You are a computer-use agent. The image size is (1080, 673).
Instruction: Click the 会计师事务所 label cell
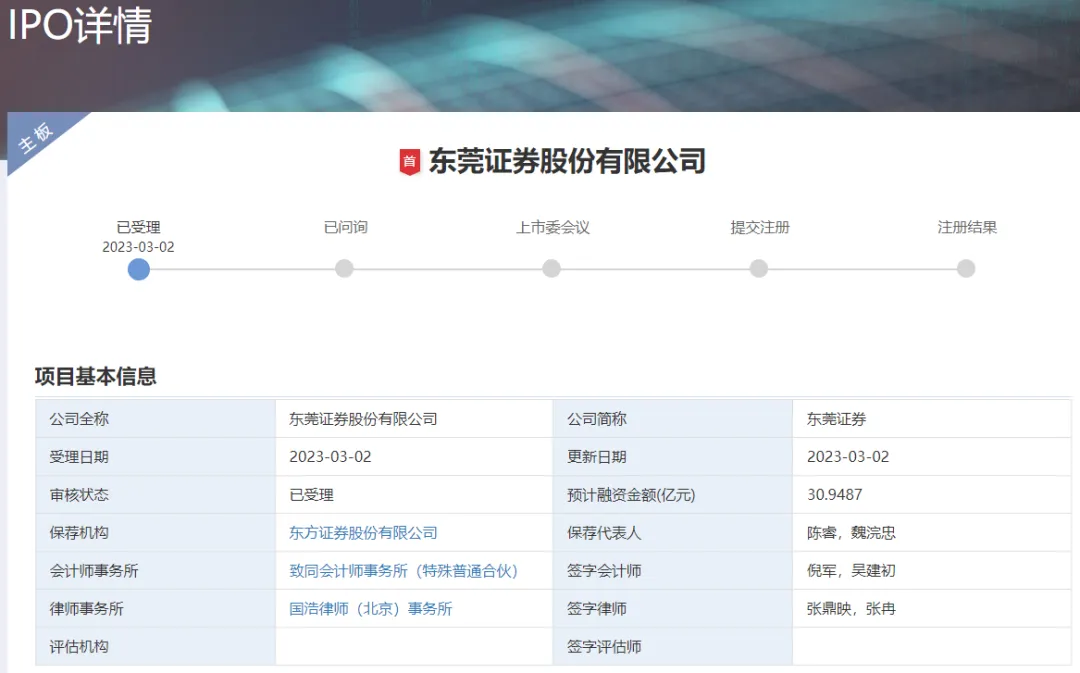pos(156,570)
